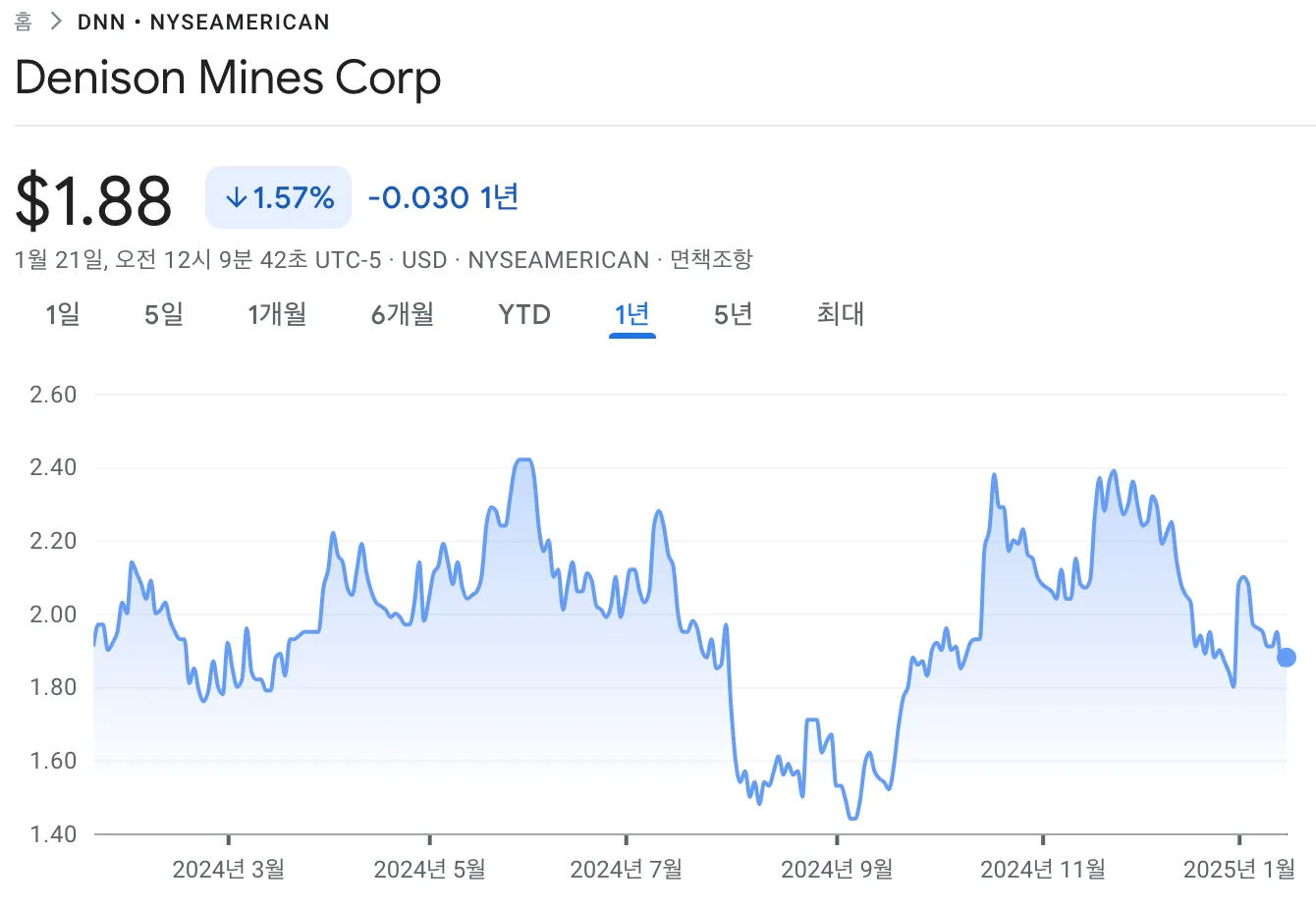Click the 2024년 7월 axis label
Screen dimensions: 1316x907
click(x=627, y=869)
